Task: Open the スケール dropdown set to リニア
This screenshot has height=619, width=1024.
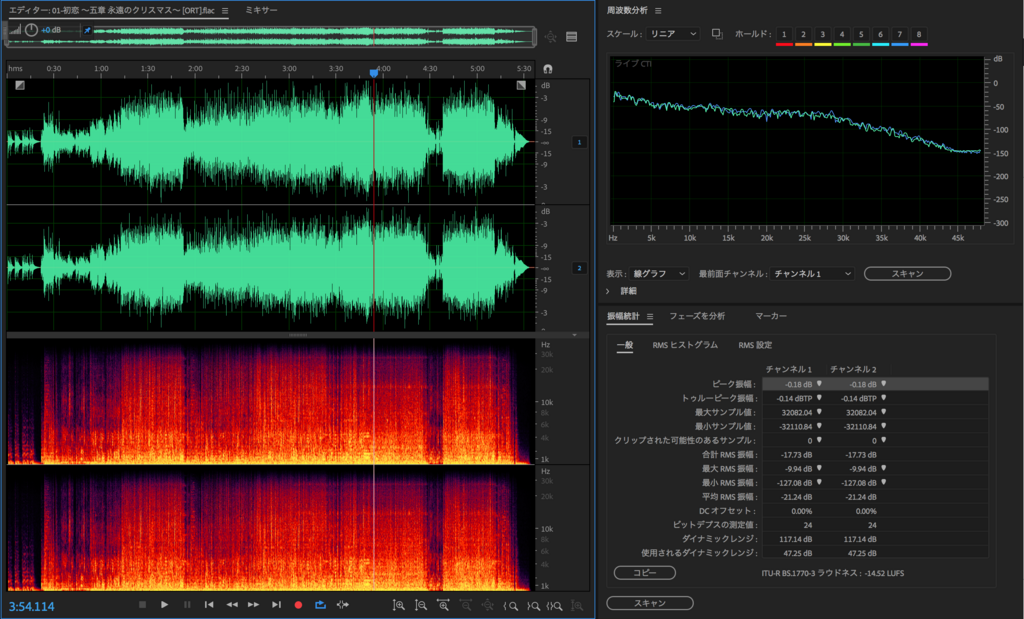Action: [x=673, y=34]
